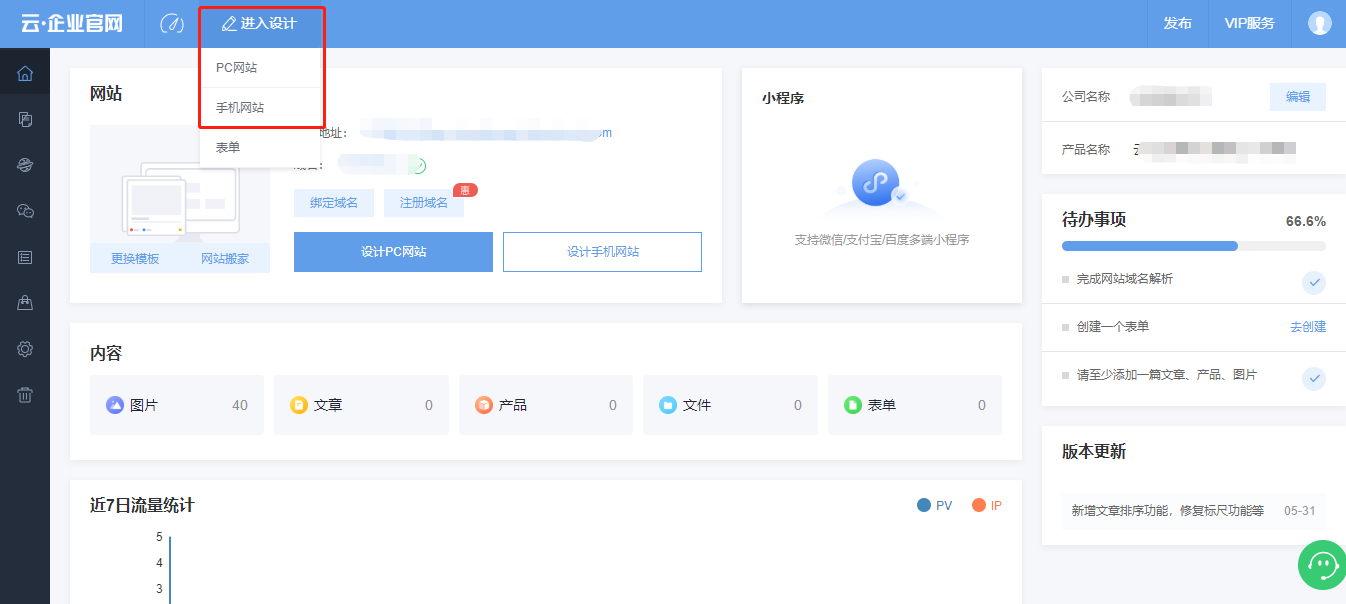The width and height of the screenshot is (1346, 604).
Task: Select PC网站 from the dropdown
Action: click(x=237, y=68)
